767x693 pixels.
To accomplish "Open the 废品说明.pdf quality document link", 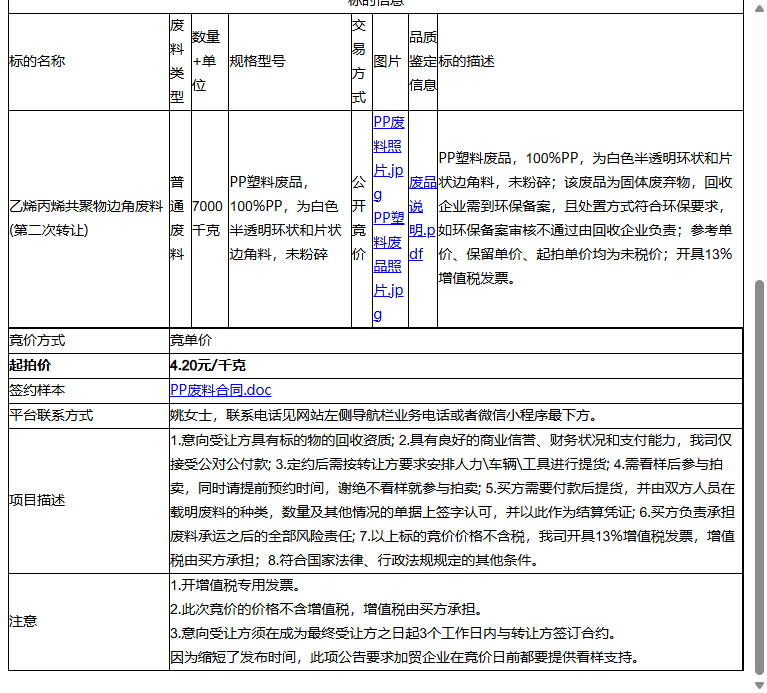I will [423, 218].
